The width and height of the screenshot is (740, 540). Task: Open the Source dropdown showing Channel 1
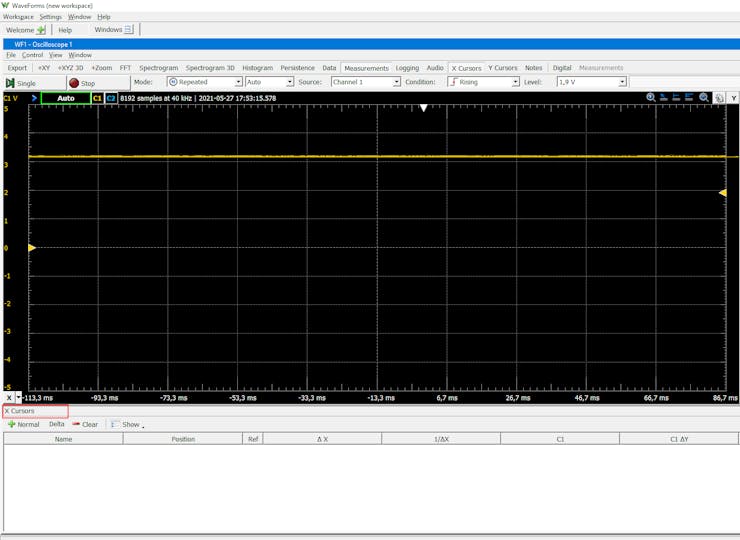click(365, 82)
